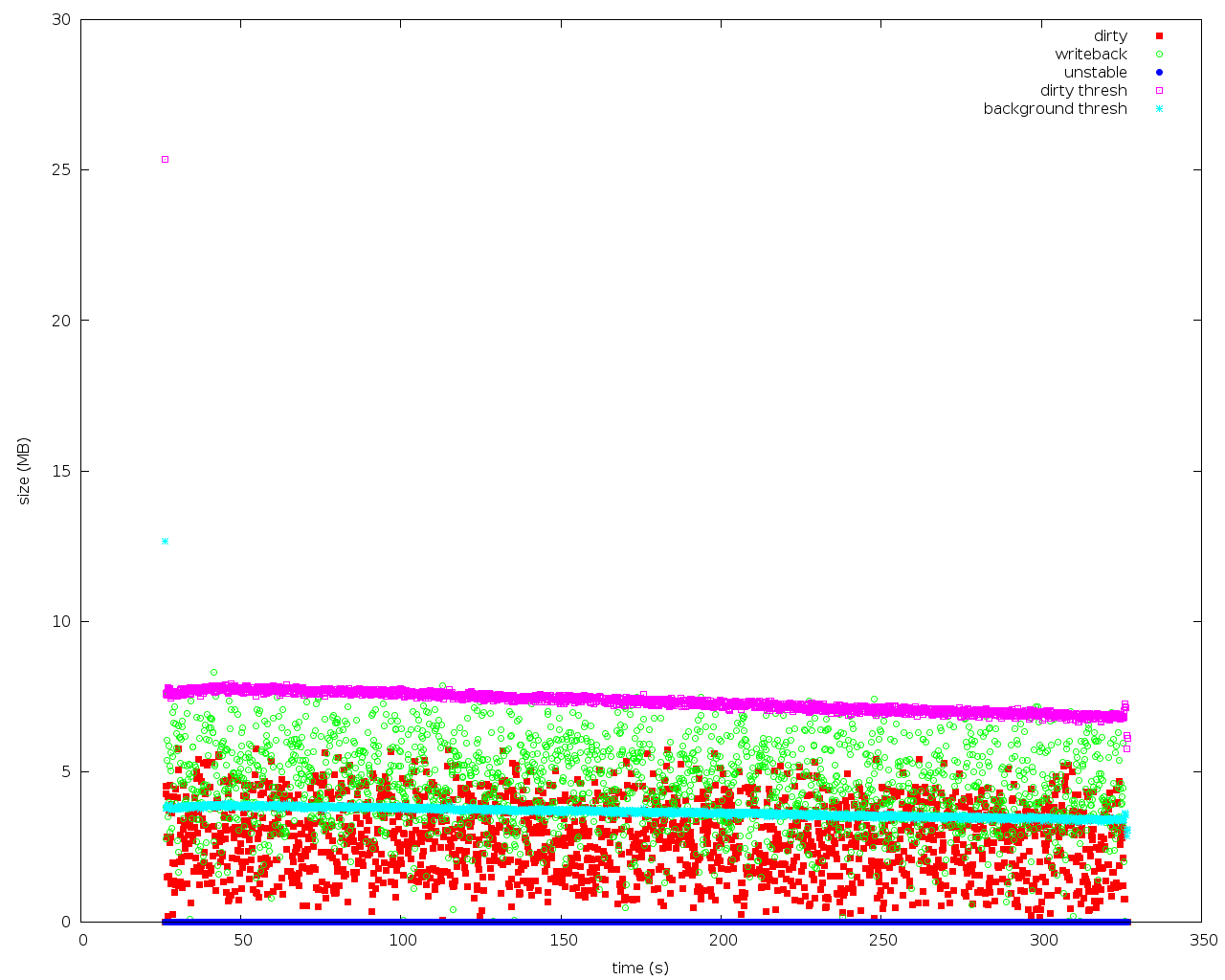This screenshot has height=980, width=1225.
Task: Click the y-axis tick label 10
Action: pos(61,621)
